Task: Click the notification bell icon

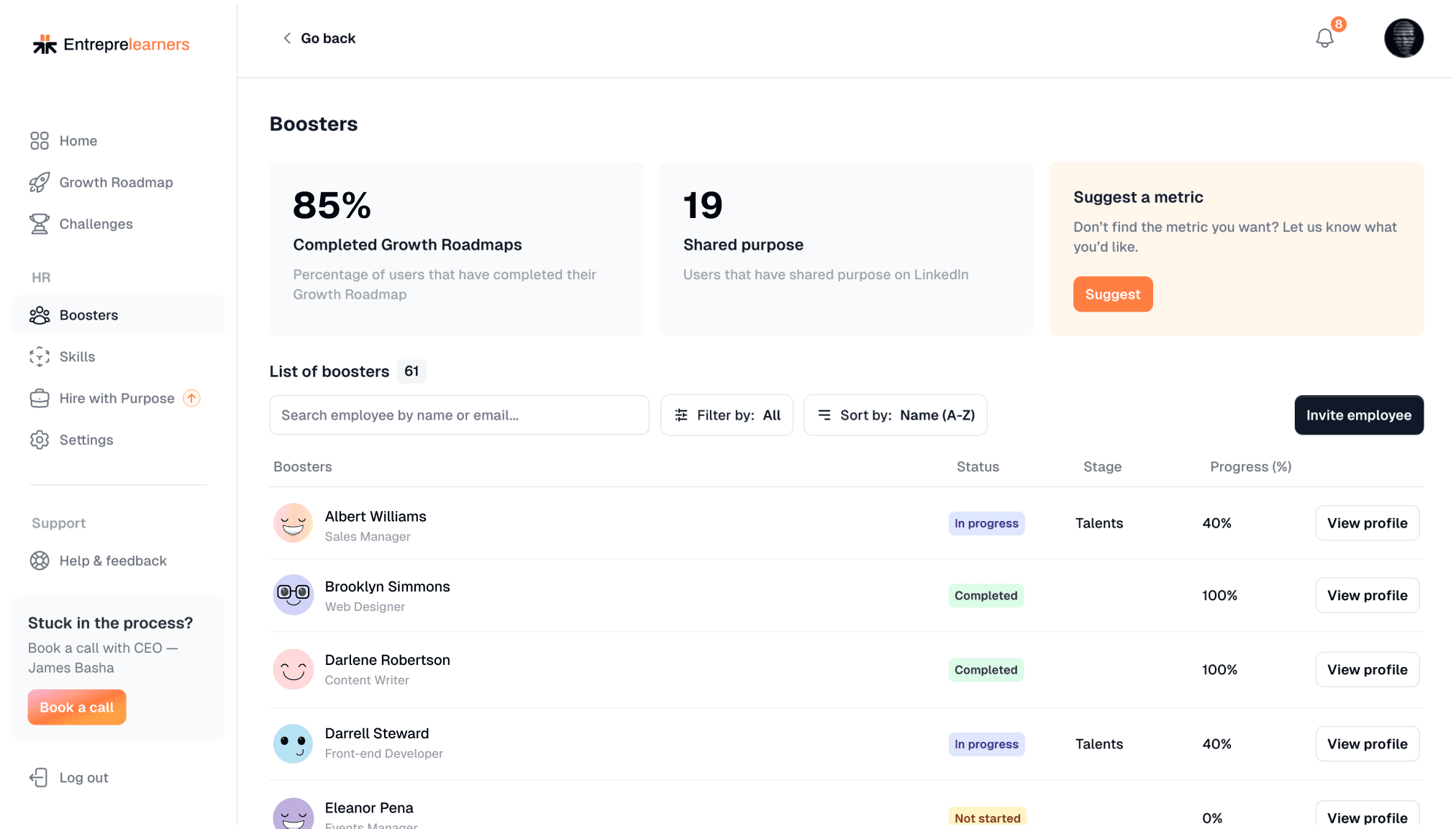Action: click(x=1324, y=38)
